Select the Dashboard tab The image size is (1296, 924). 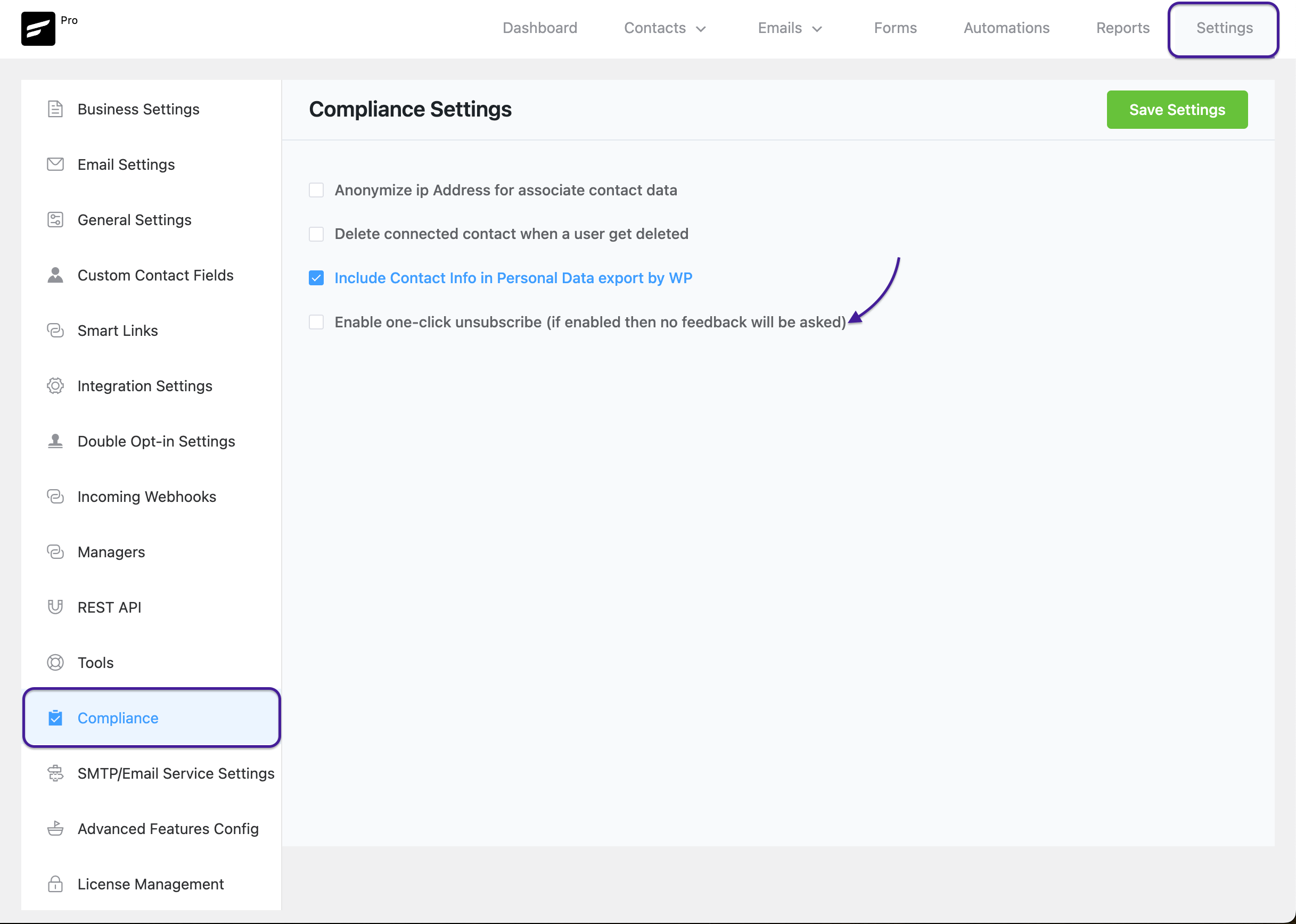coord(540,27)
